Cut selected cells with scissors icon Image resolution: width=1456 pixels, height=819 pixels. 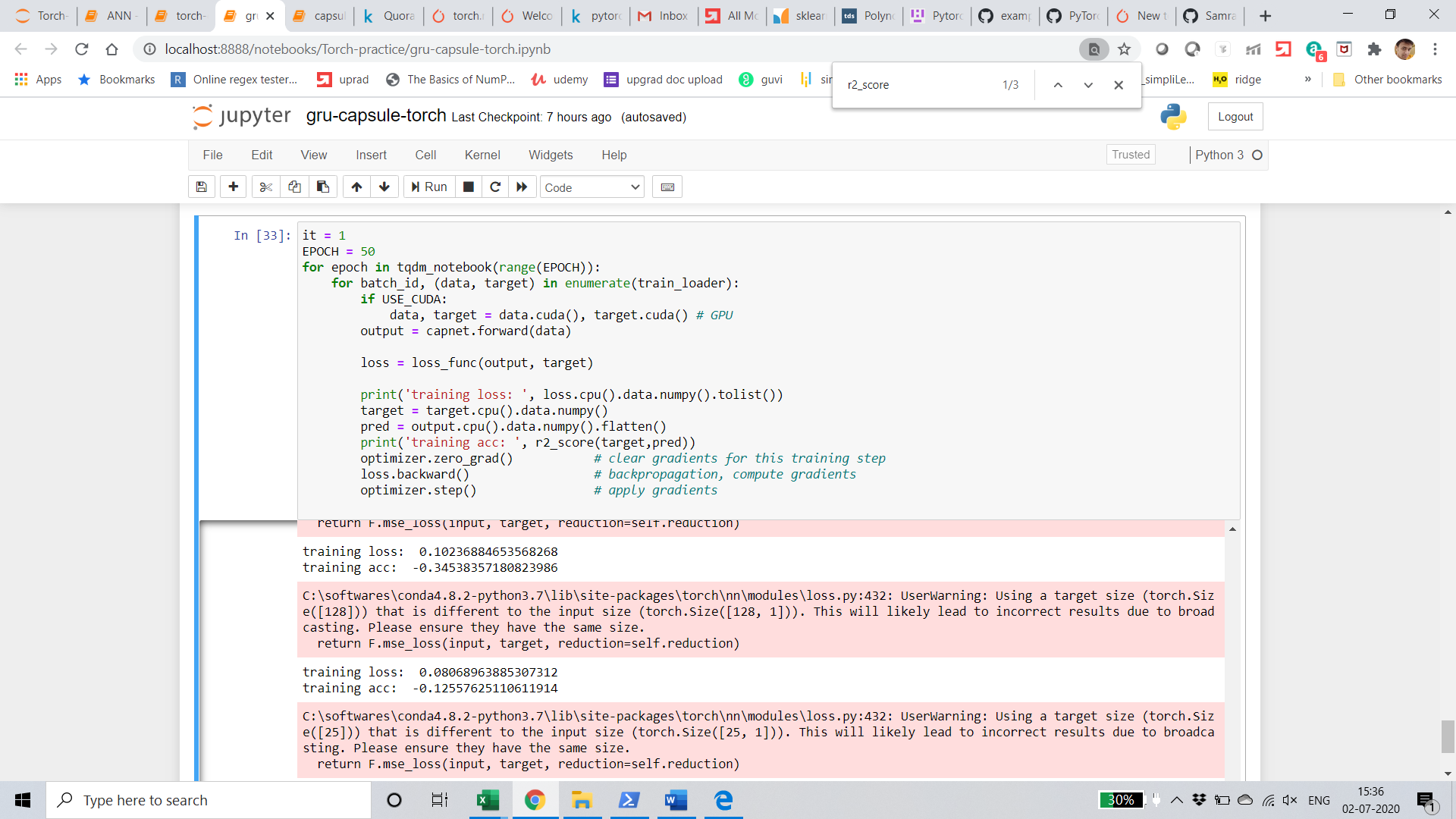[x=265, y=187]
